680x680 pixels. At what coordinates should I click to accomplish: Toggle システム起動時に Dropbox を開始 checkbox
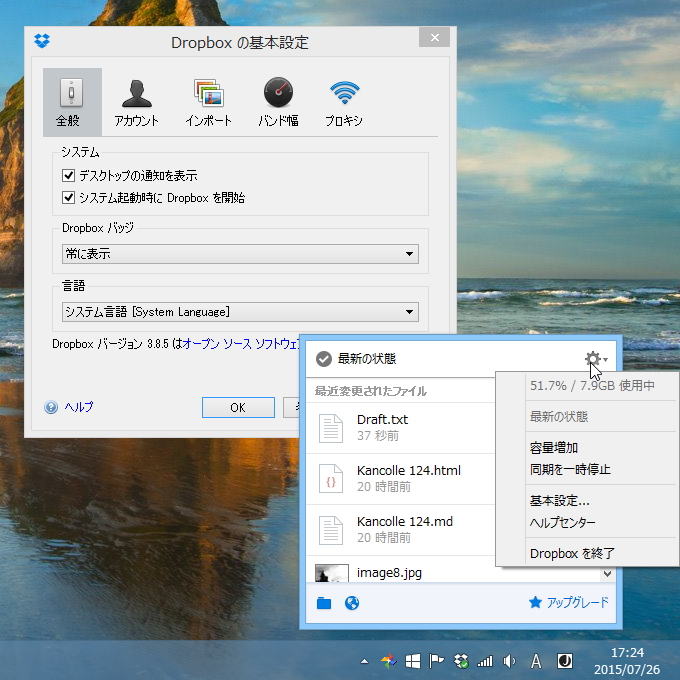coord(69,198)
